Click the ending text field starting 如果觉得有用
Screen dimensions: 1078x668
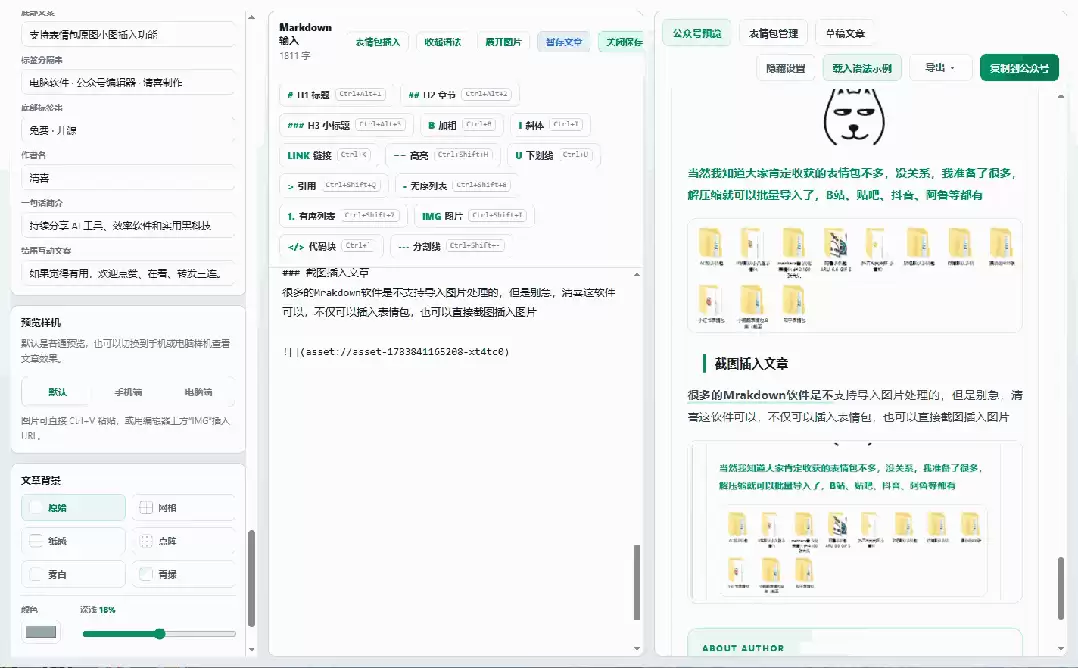[x=128, y=274]
